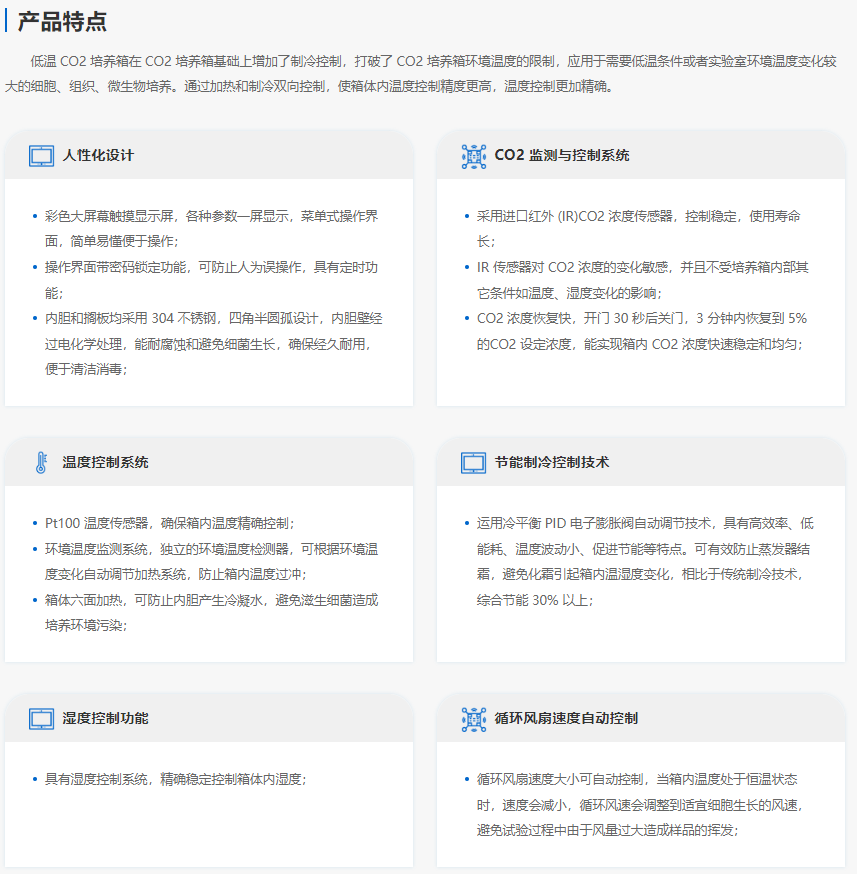Select the 温度控制系统 heading text
This screenshot has height=874, width=857.
105,463
